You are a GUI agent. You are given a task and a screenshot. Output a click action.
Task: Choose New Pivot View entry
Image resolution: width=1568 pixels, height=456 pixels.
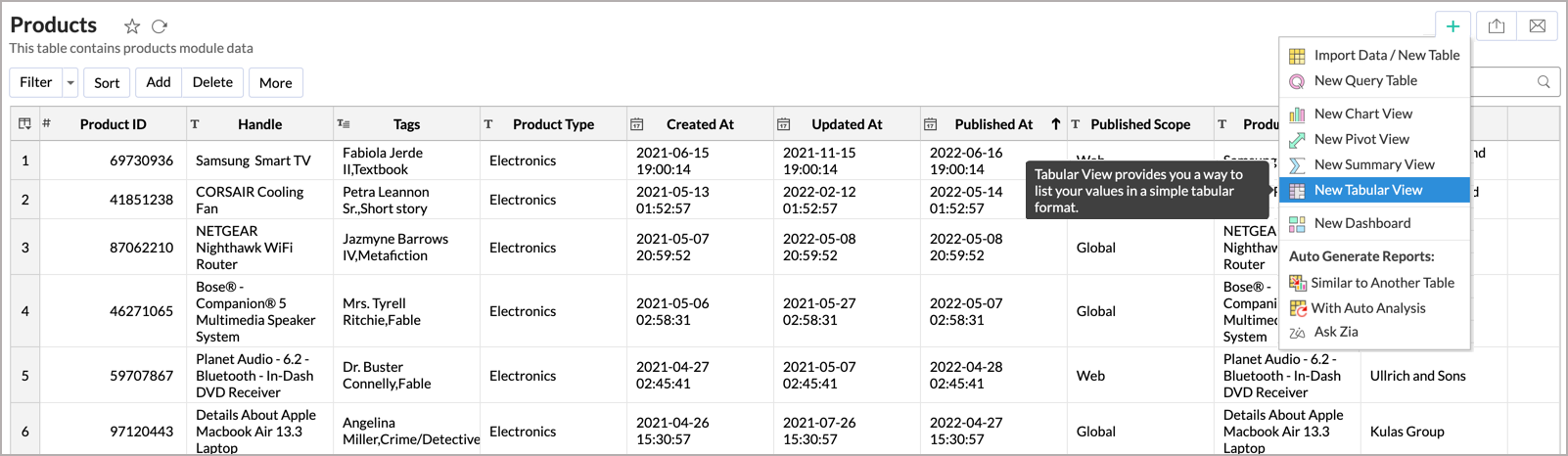tap(1361, 139)
